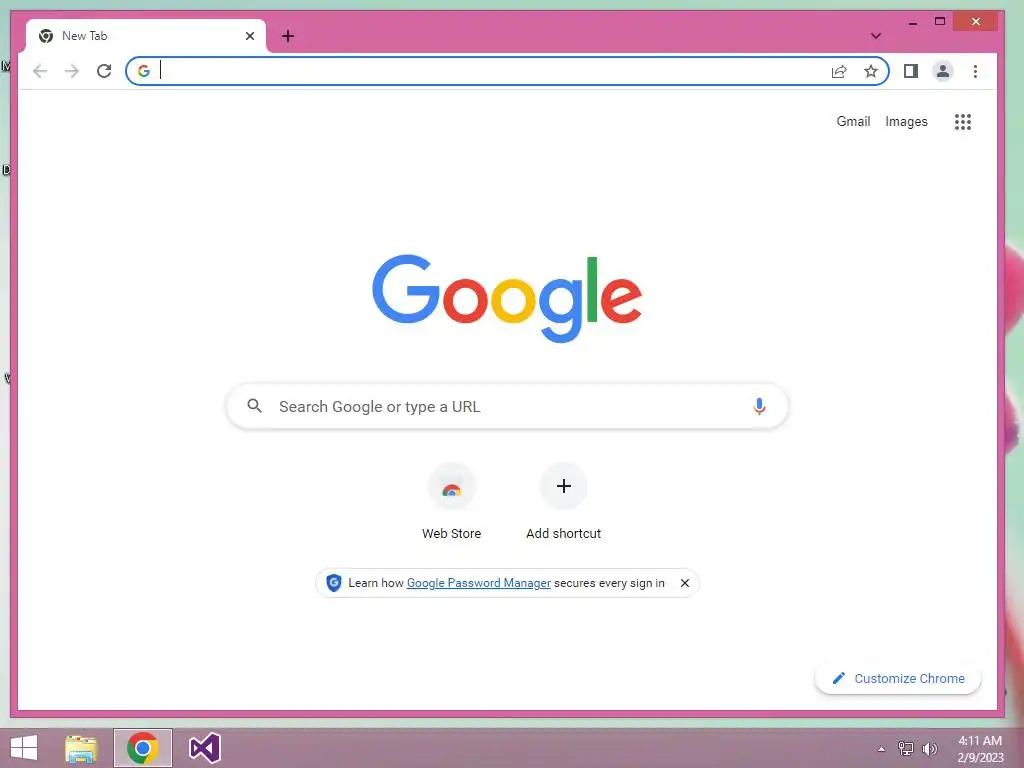Click Customize Chrome button
The width and height of the screenshot is (1024, 768).
pyautogui.click(x=898, y=679)
